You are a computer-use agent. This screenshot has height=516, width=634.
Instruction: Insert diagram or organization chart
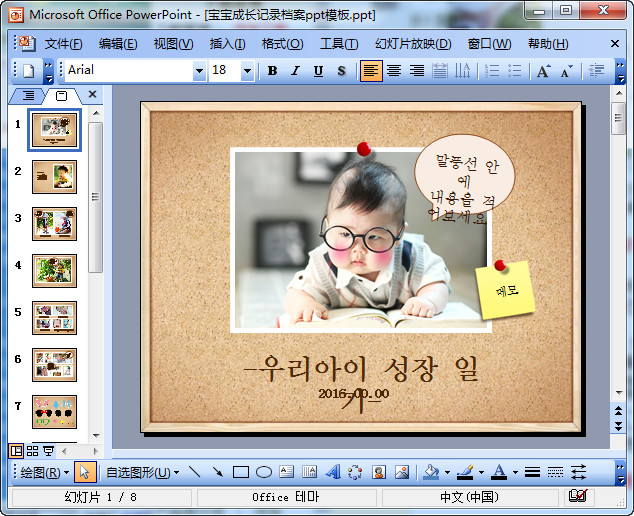coord(355,472)
